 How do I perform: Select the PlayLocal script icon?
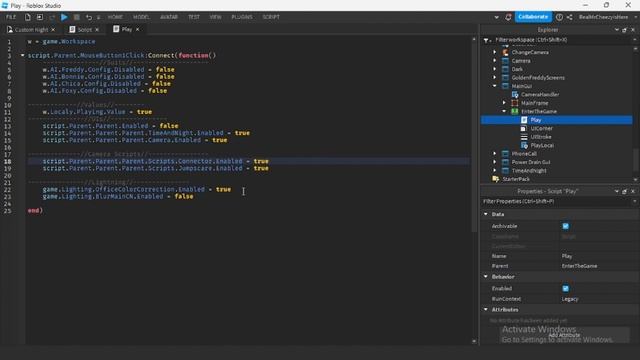click(524, 145)
